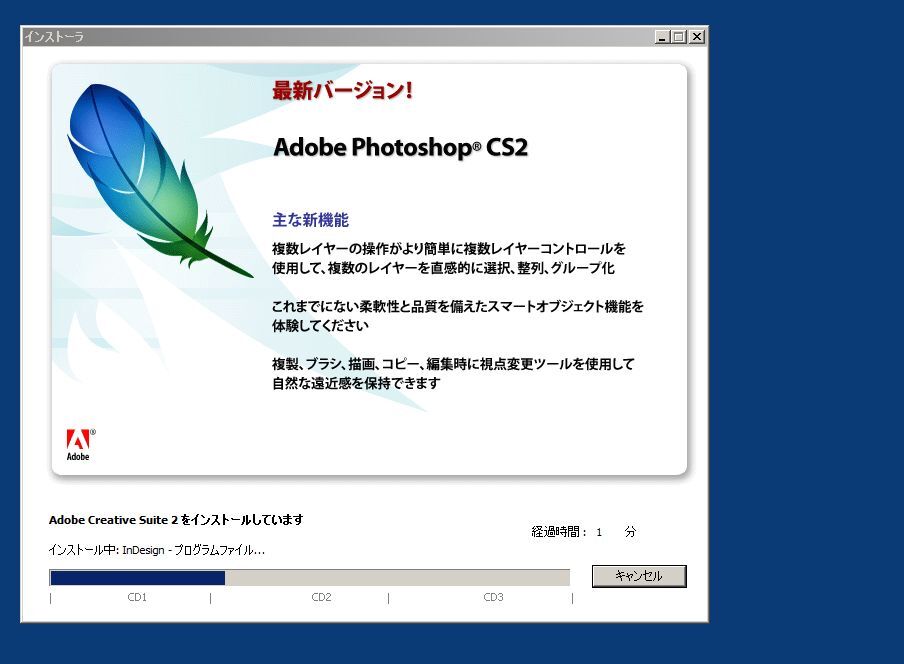The width and height of the screenshot is (904, 664).
Task: Click the CD3 progress label
Action: (493, 597)
